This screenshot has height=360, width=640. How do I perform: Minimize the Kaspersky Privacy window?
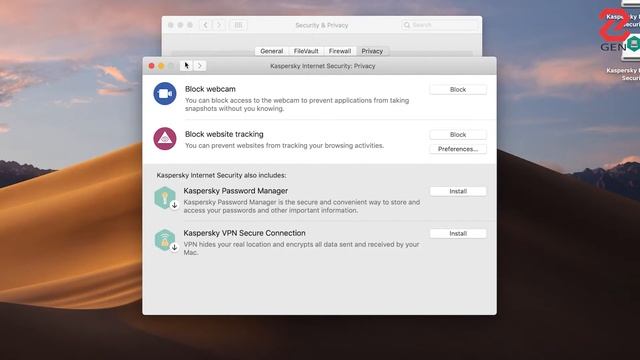(x=161, y=66)
